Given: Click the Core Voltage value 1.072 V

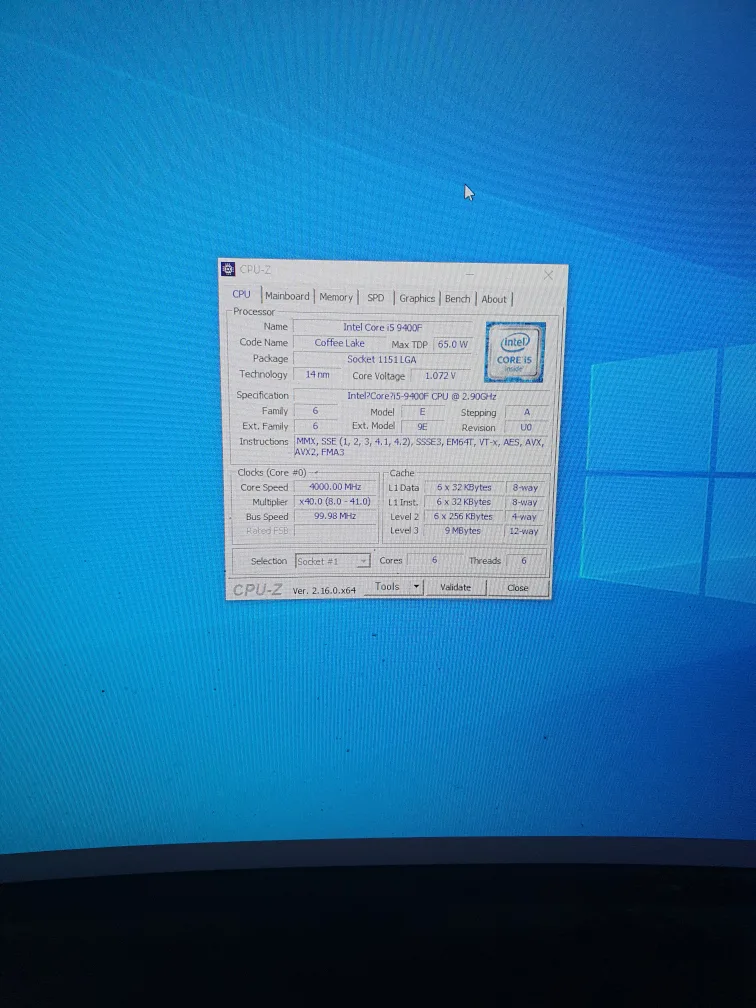Looking at the screenshot, I should (440, 375).
